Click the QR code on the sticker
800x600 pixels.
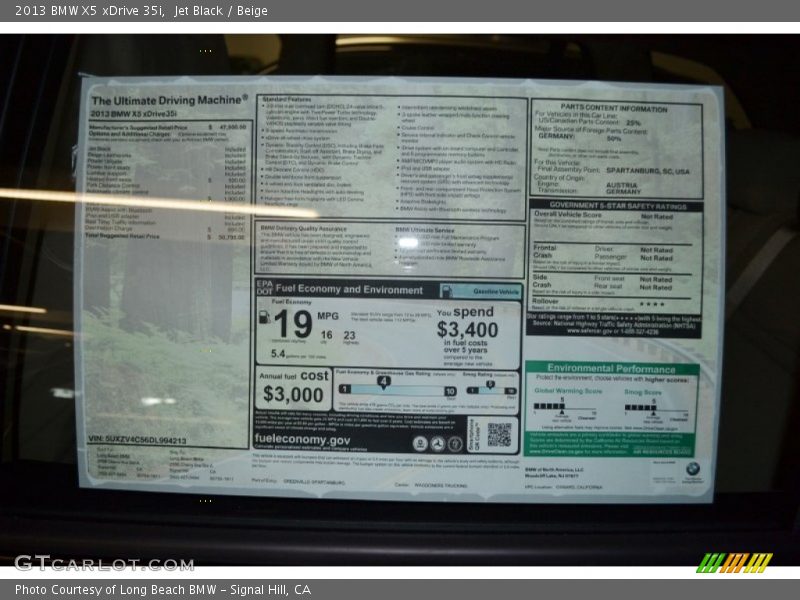coord(499,435)
